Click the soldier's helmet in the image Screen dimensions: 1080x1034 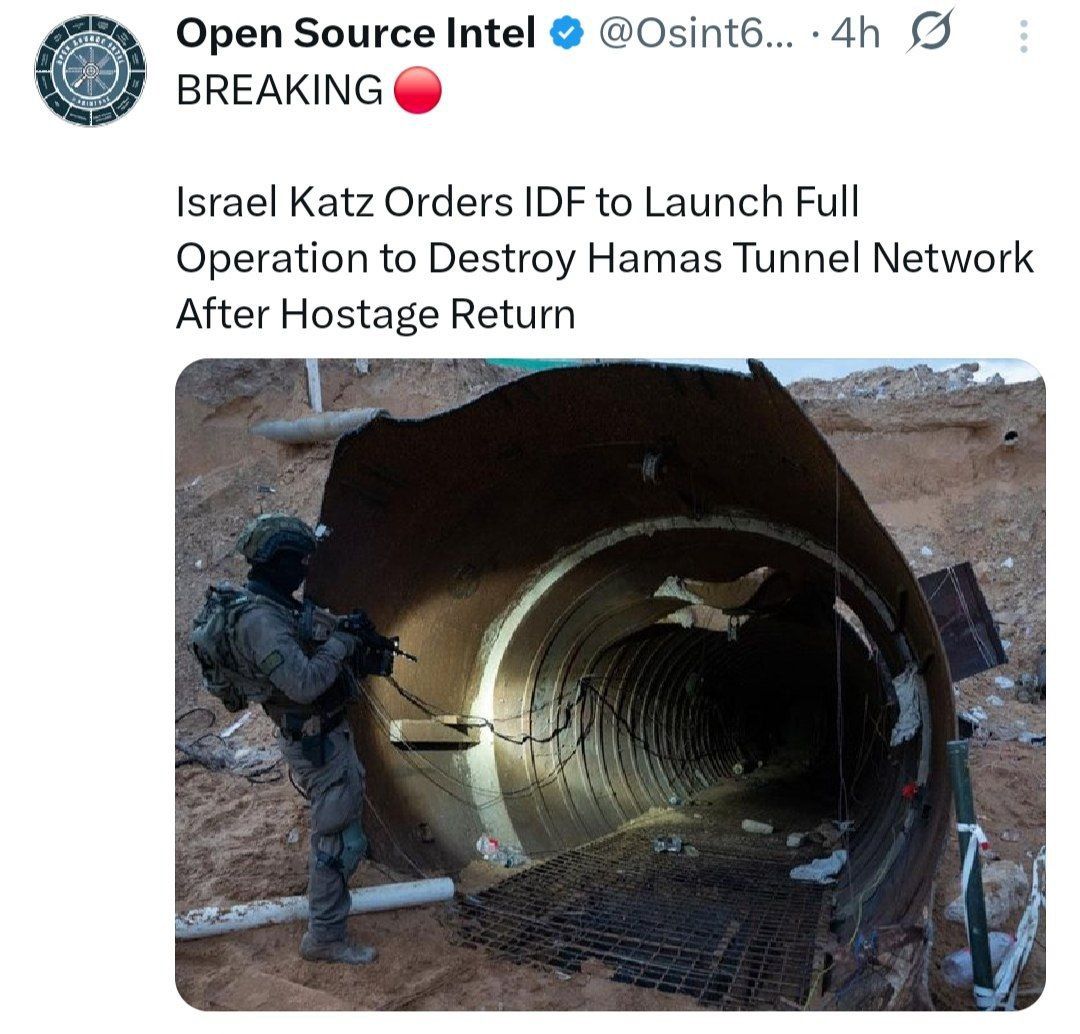[x=276, y=537]
